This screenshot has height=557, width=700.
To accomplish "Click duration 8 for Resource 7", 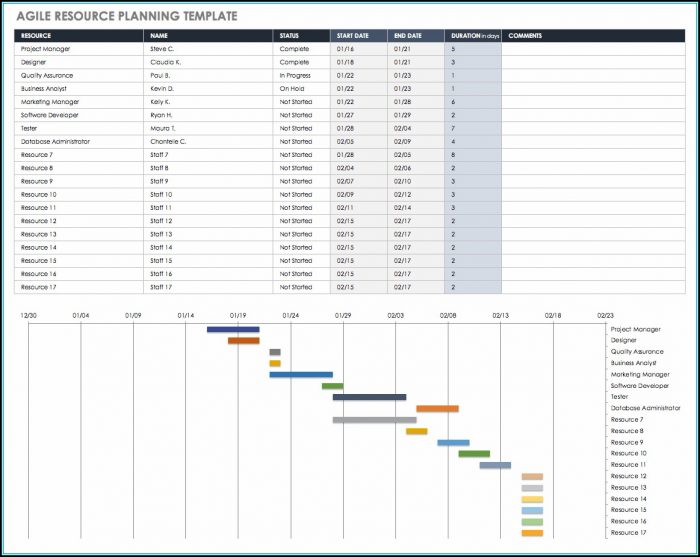I will 473,155.
